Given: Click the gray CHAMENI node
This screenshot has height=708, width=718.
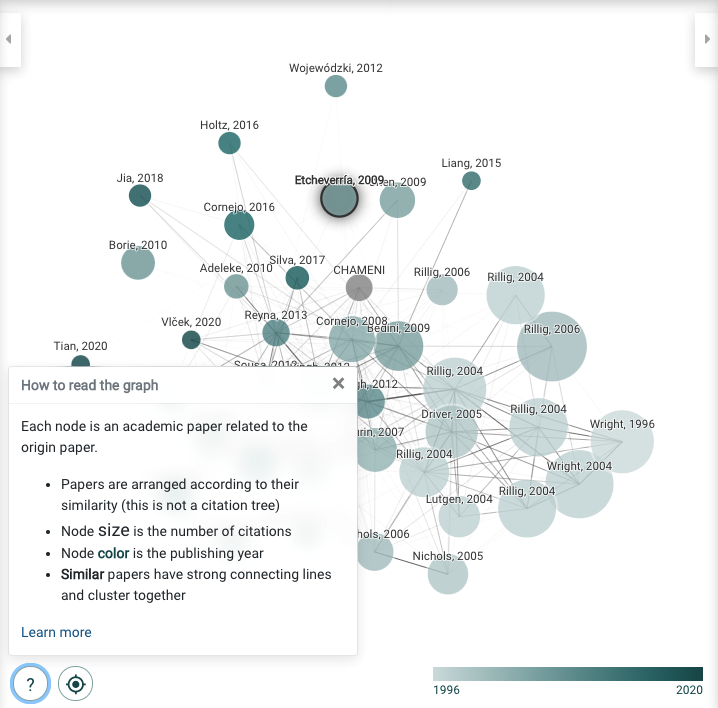Looking at the screenshot, I should (x=359, y=288).
